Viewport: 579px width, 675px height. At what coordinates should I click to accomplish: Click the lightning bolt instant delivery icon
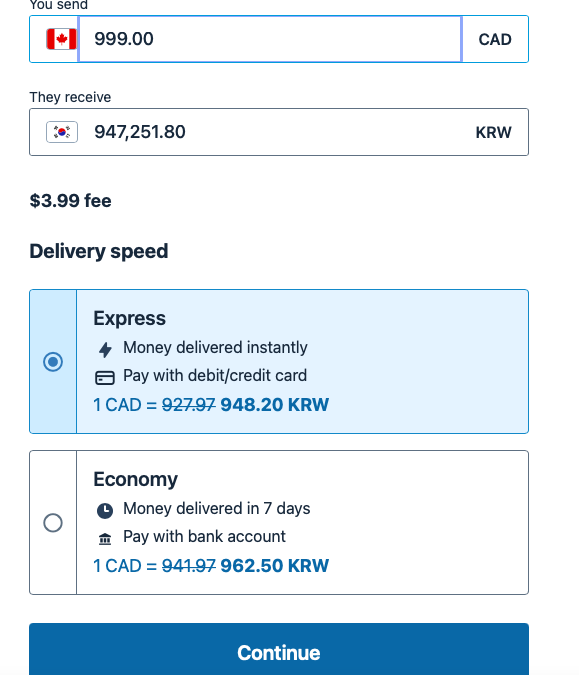tap(105, 349)
